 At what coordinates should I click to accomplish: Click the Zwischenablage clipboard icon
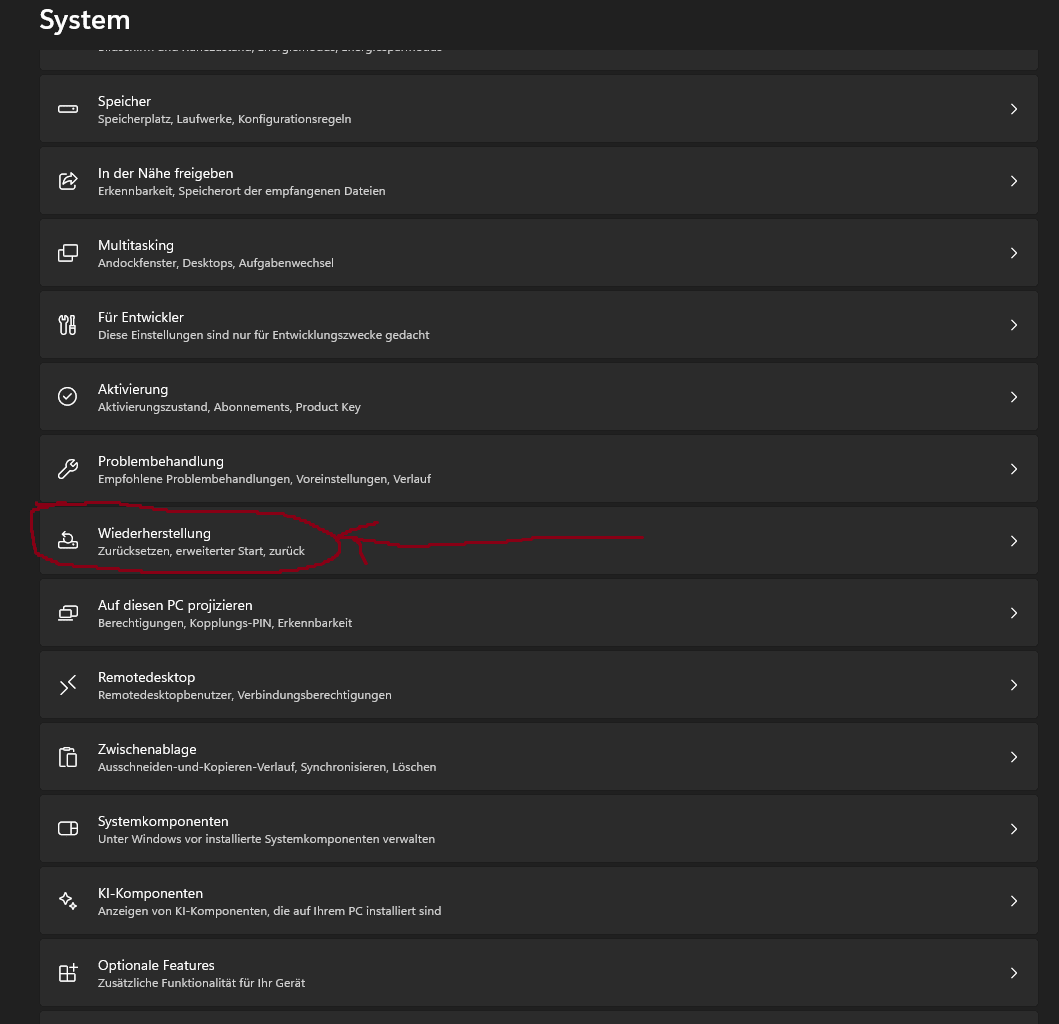(x=68, y=757)
